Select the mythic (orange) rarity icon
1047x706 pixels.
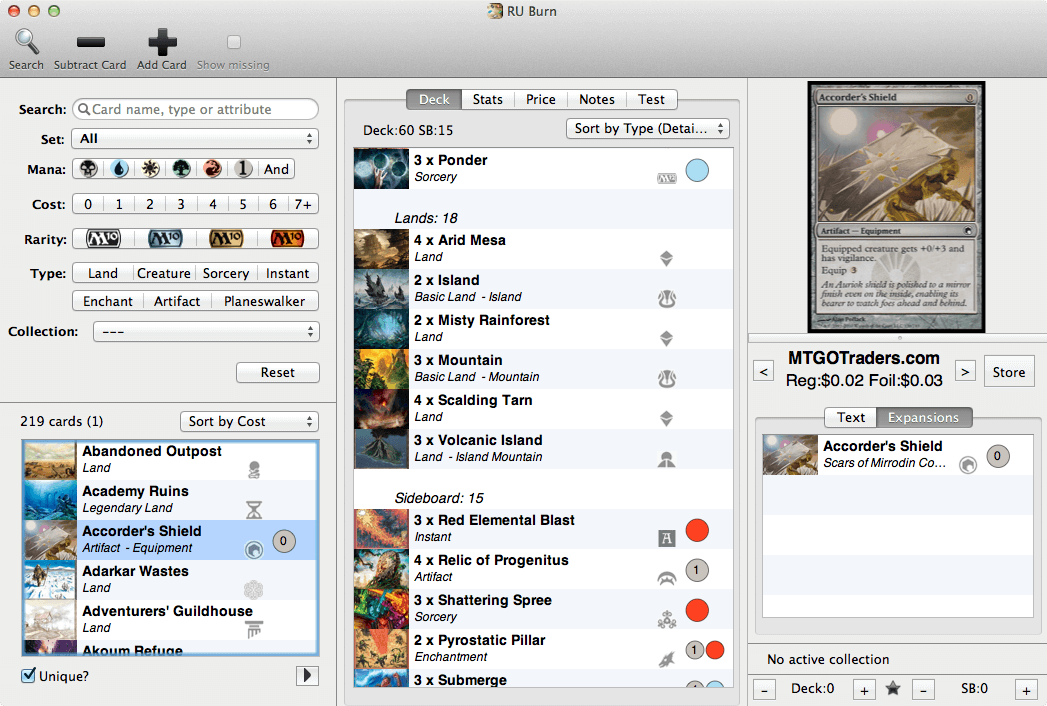pos(287,238)
